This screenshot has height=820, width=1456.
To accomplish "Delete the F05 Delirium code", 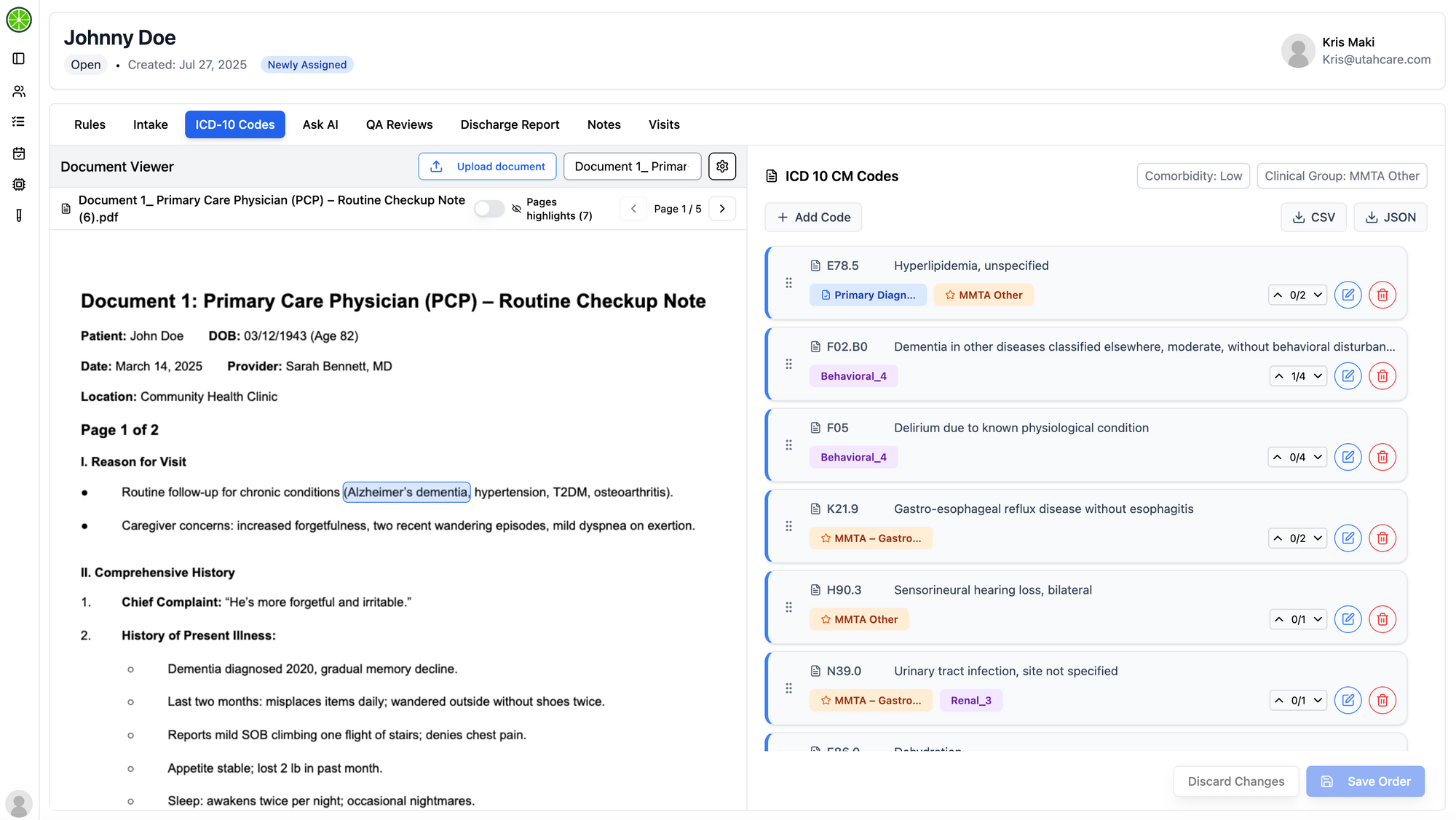I will (1382, 457).
